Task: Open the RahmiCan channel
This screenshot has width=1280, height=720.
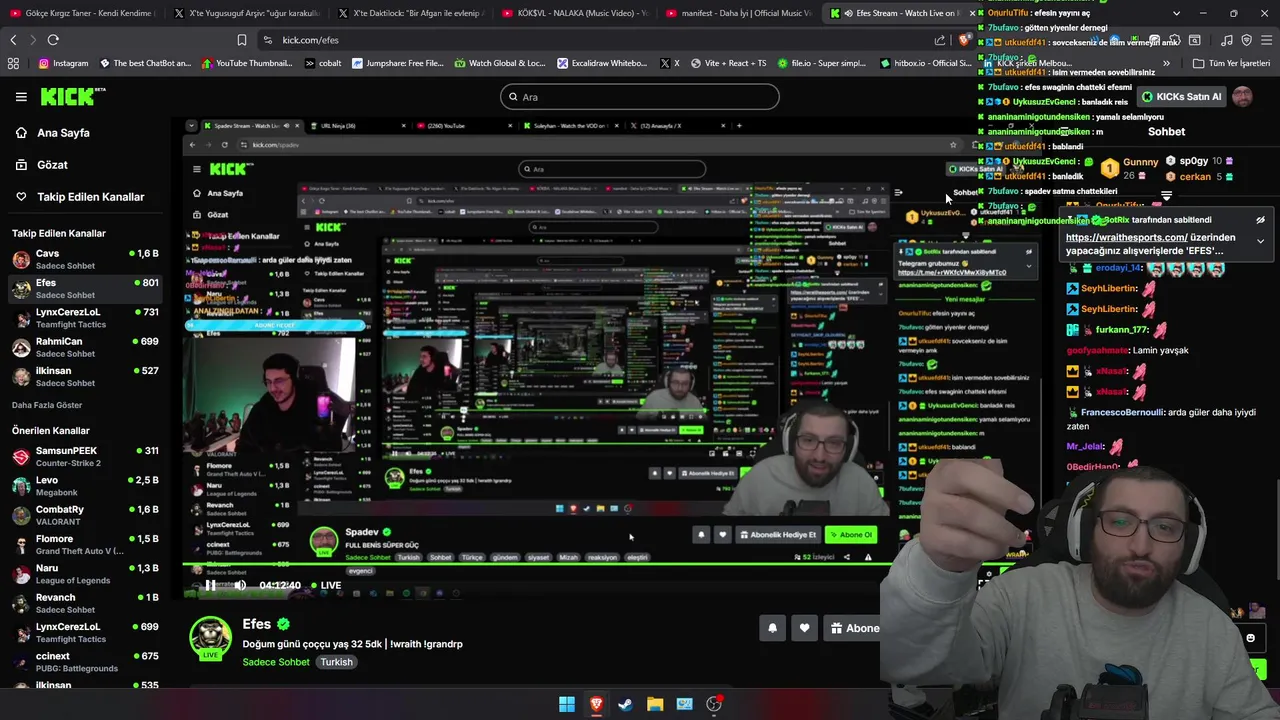Action: 85,347
